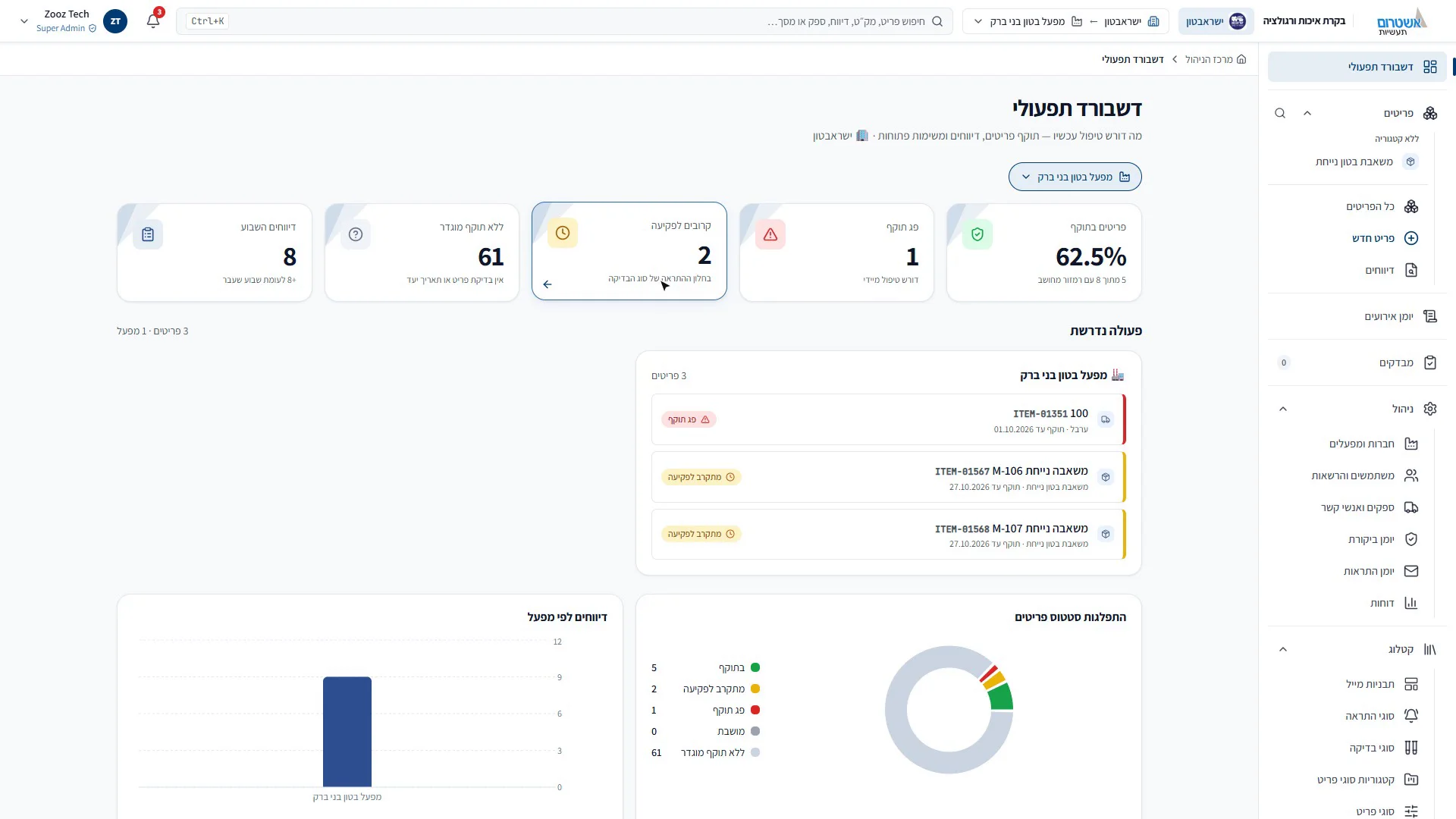Screen dimensions: 1456x819
Task: Click the יומן התראות envelope icon
Action: coord(1411,571)
